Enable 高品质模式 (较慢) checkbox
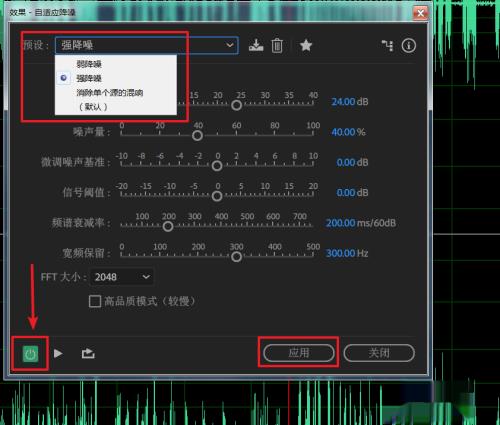The height and width of the screenshot is (425, 500). pyautogui.click(x=95, y=301)
